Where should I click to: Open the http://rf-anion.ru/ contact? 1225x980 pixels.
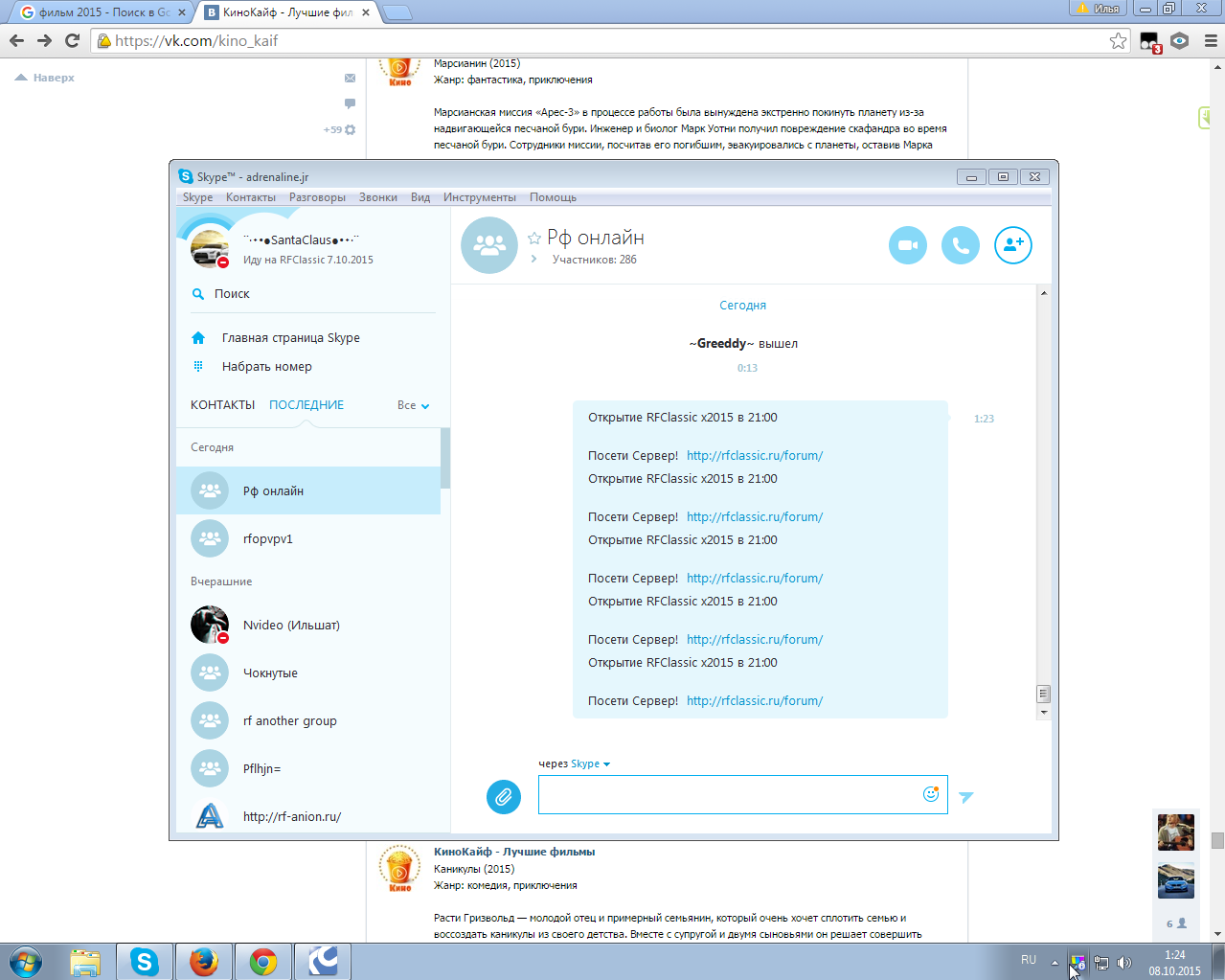[x=308, y=816]
